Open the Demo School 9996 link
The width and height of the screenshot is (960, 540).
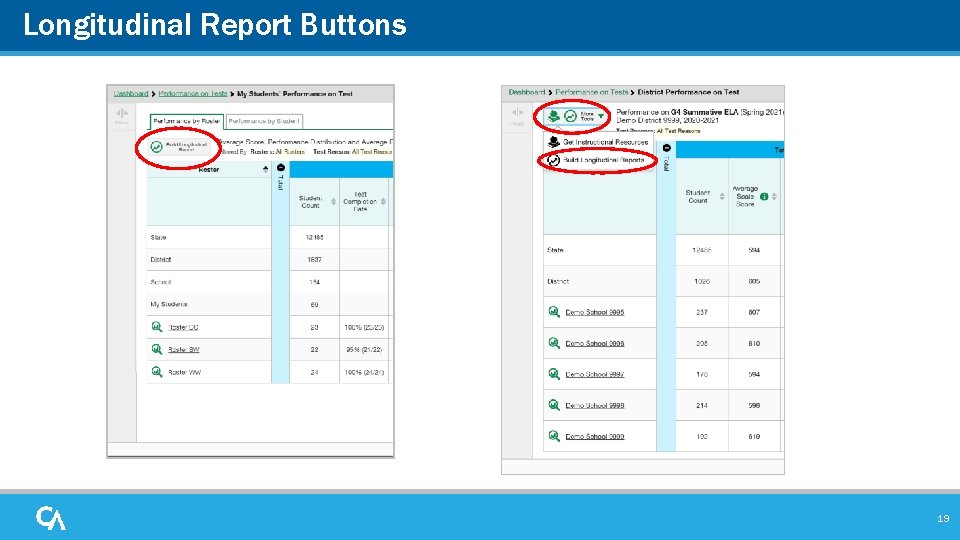tap(594, 343)
